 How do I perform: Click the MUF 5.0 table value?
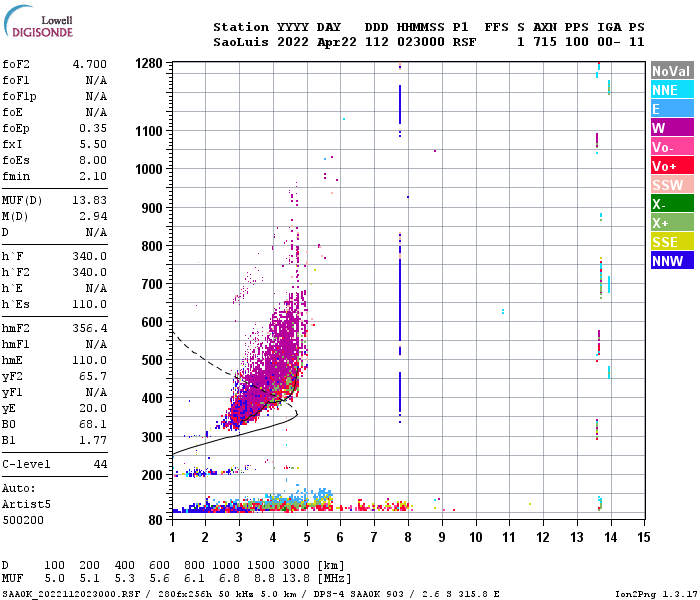click(54, 579)
